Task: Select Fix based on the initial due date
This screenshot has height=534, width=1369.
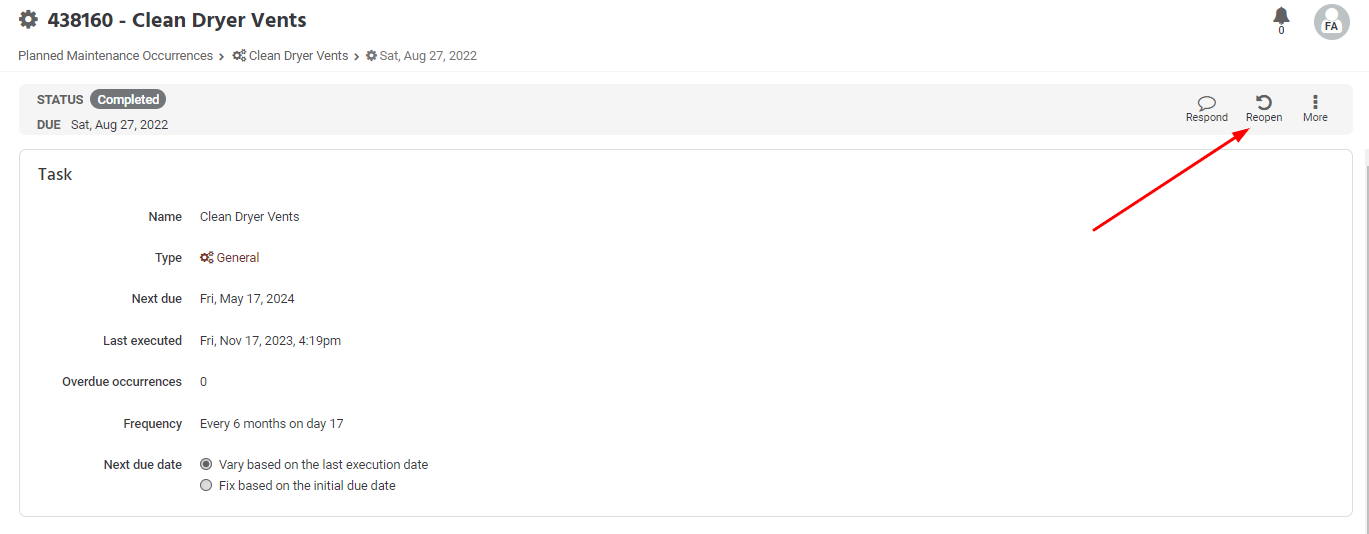Action: coord(206,486)
